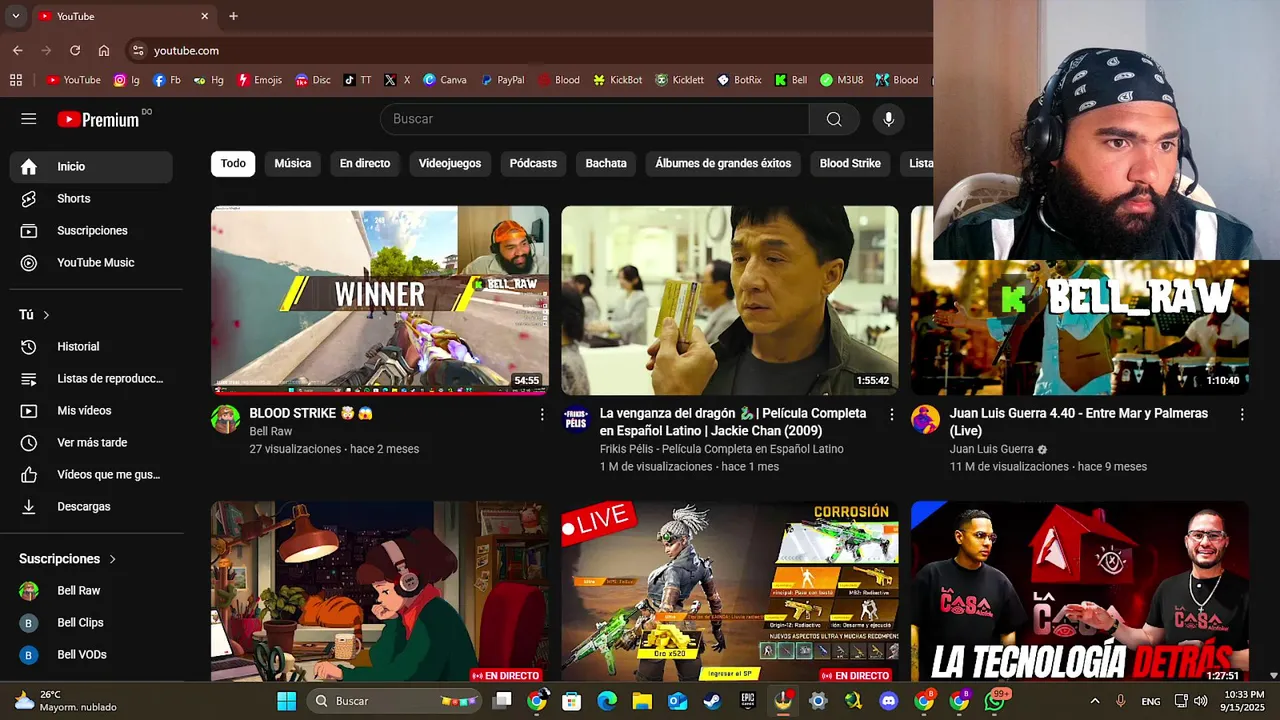Reload the page in browser

coord(75,50)
